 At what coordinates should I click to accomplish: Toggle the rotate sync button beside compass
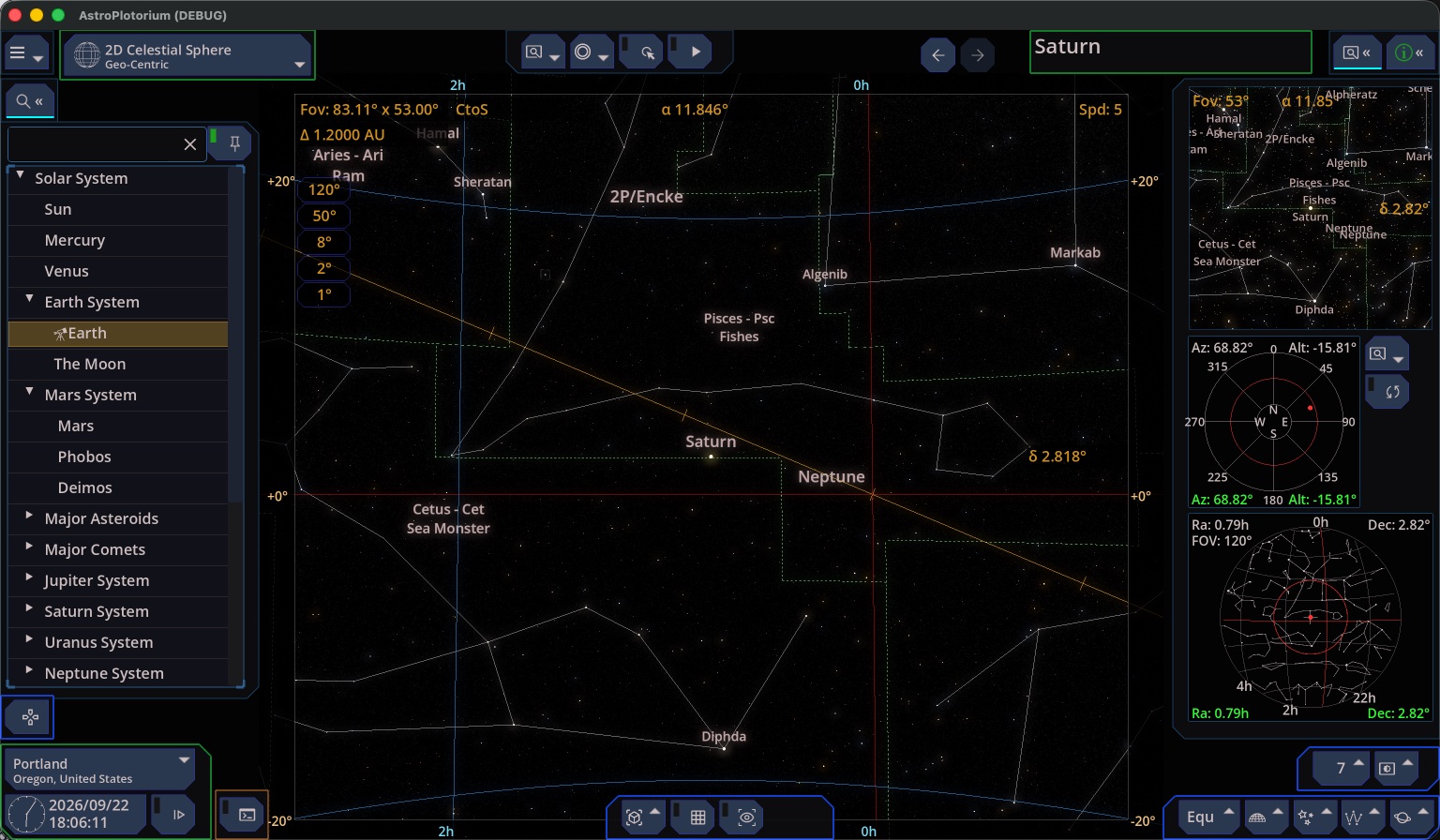click(1387, 391)
